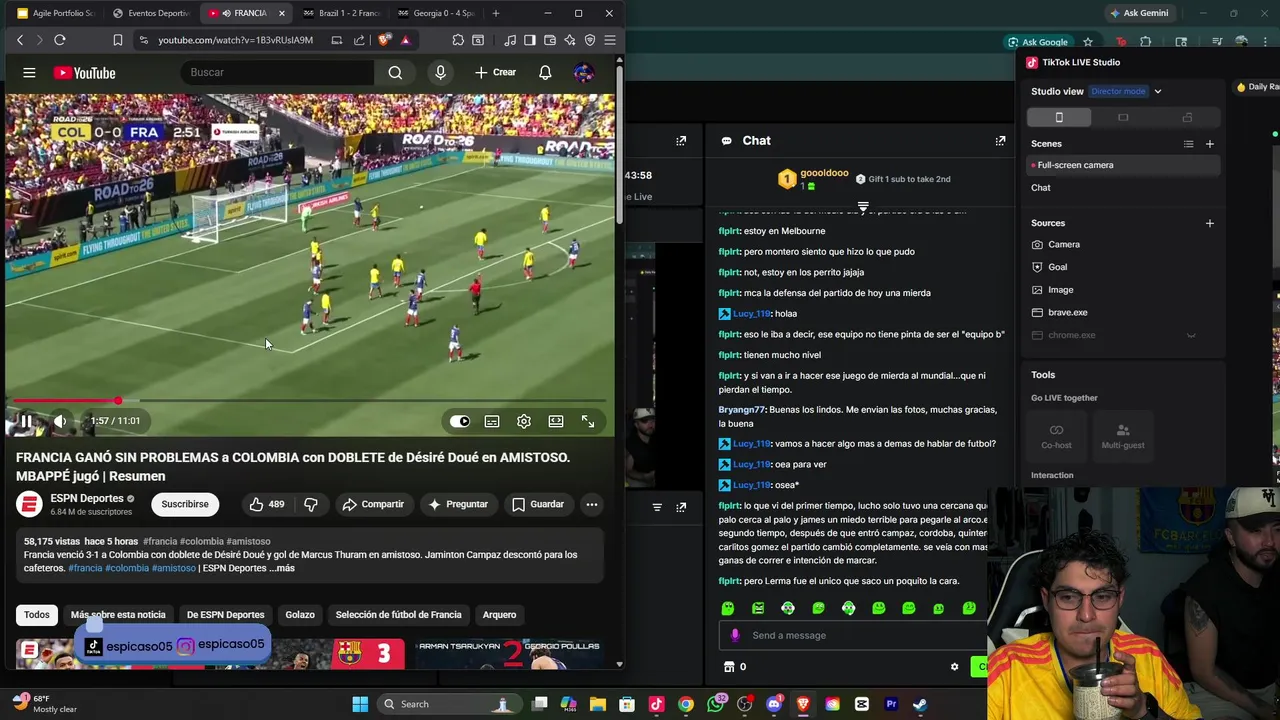The image size is (1280, 720).
Task: Open the YouTube account avatar menu
Action: tap(584, 72)
